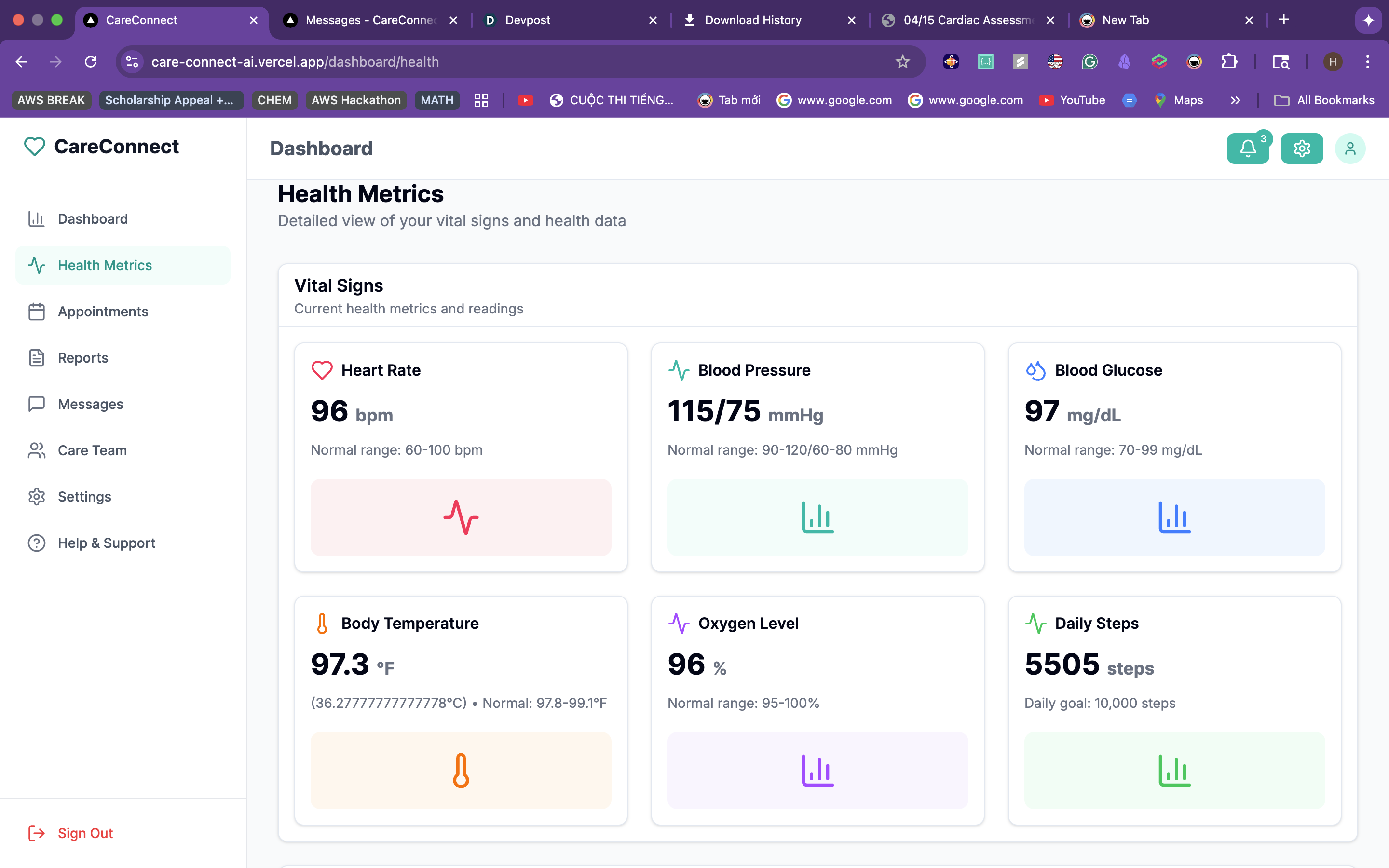Go to Appointments in sidebar
1389x868 pixels.
pos(103,311)
